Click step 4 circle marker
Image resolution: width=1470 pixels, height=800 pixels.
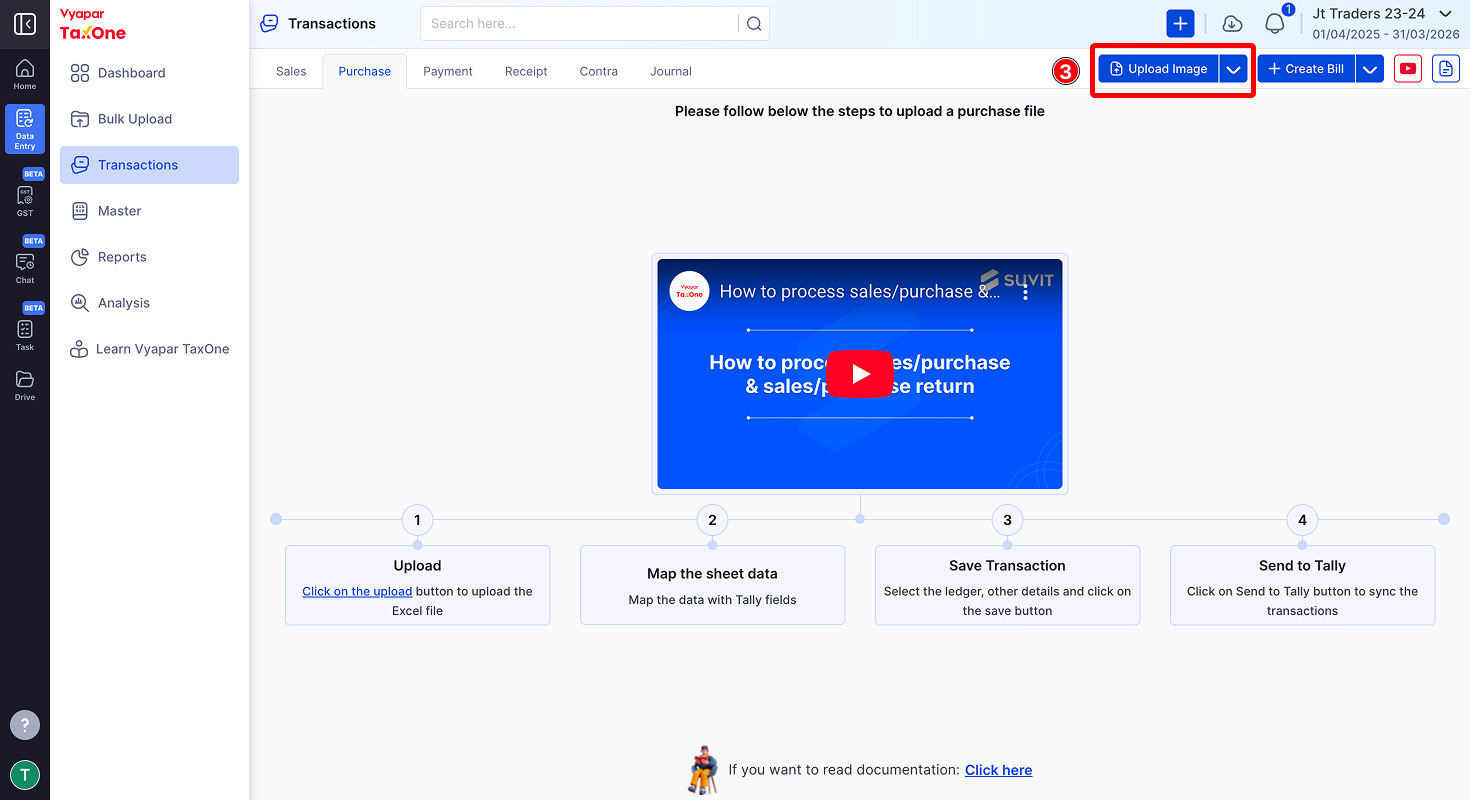point(1302,520)
